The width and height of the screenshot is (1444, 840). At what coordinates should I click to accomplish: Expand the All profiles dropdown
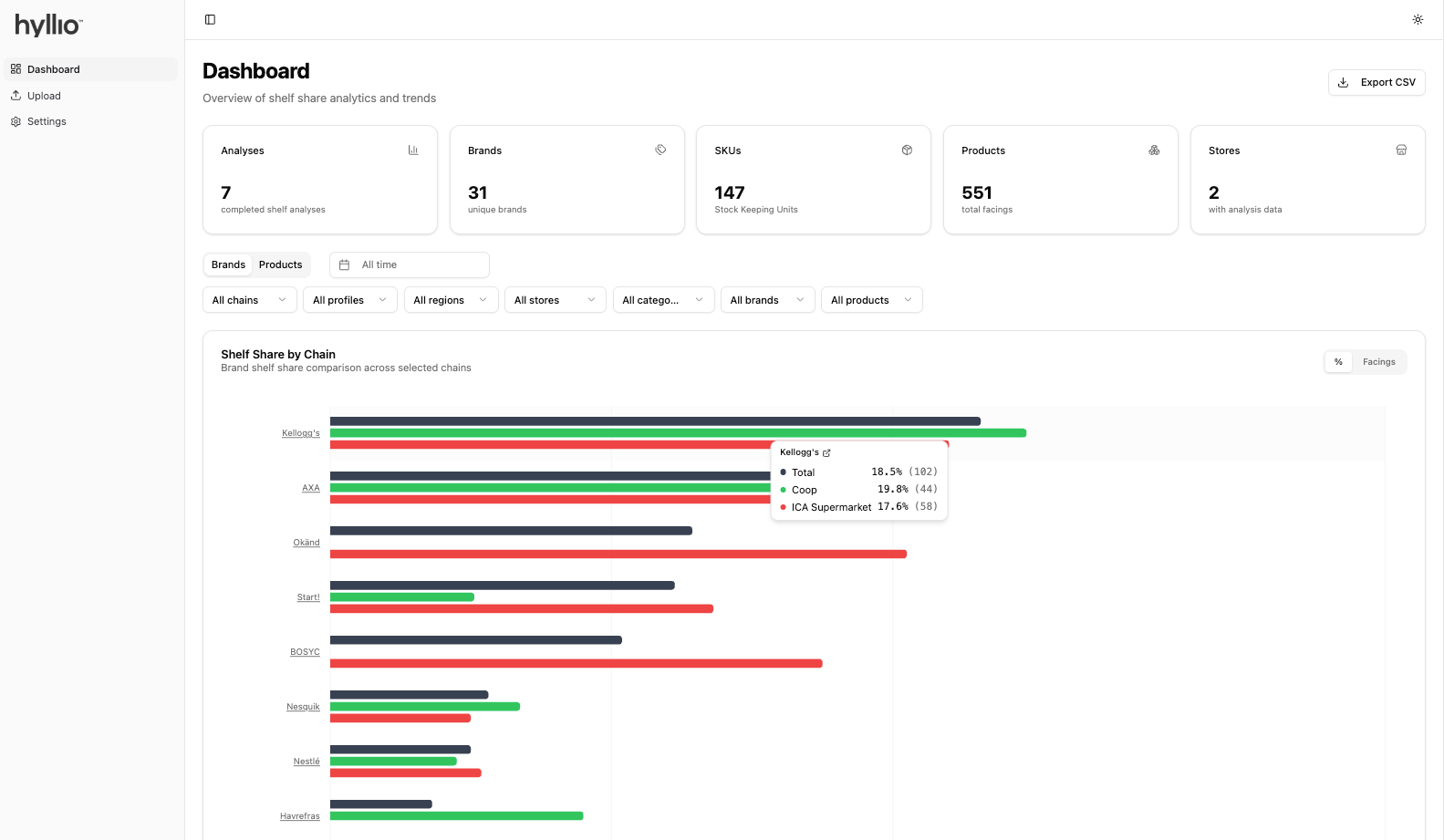click(x=350, y=300)
